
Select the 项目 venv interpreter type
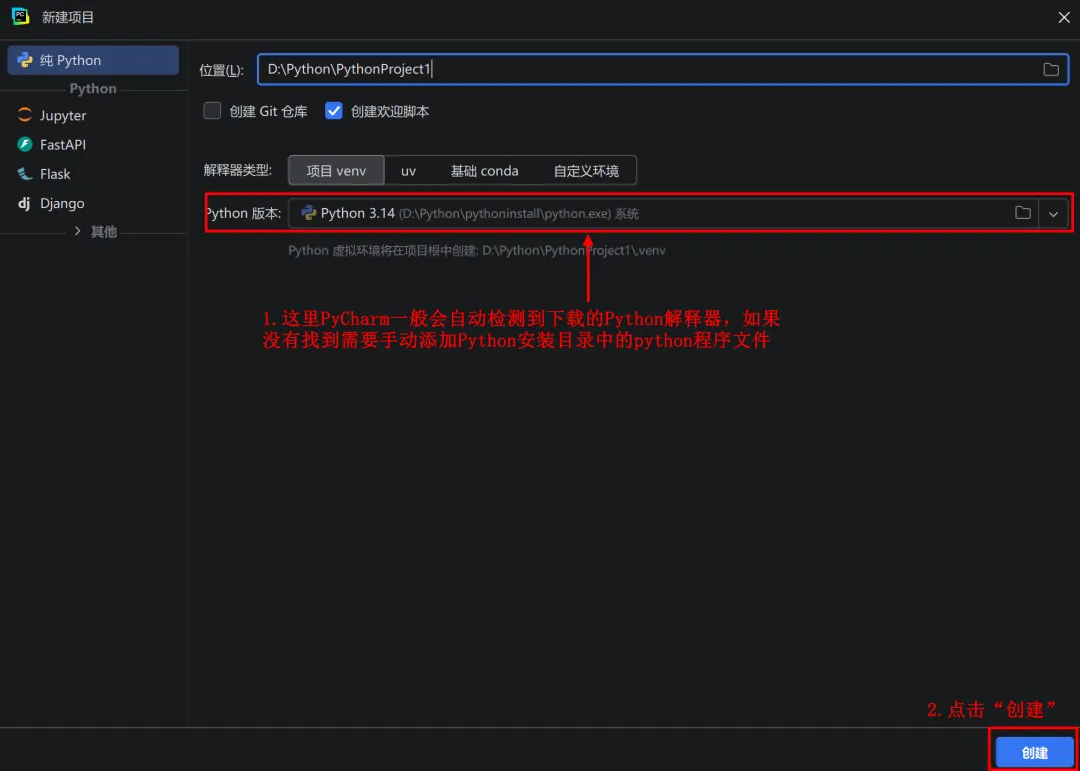336,171
